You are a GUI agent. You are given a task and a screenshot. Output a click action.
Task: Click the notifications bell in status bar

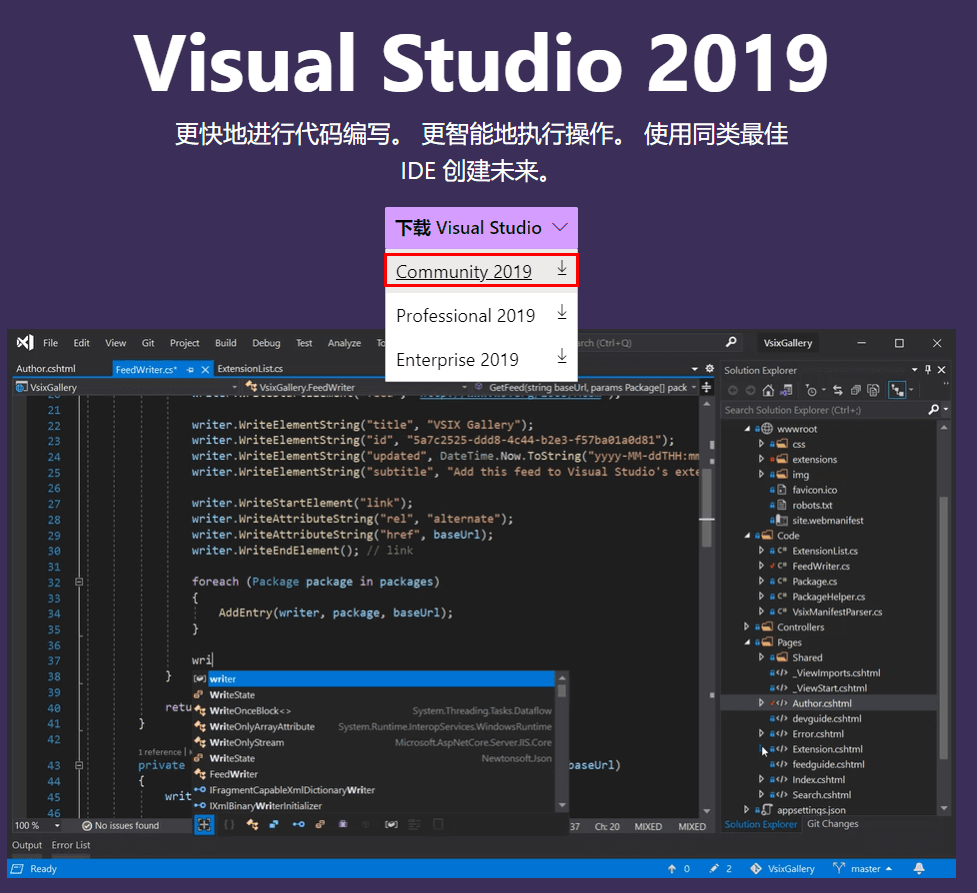click(x=919, y=869)
